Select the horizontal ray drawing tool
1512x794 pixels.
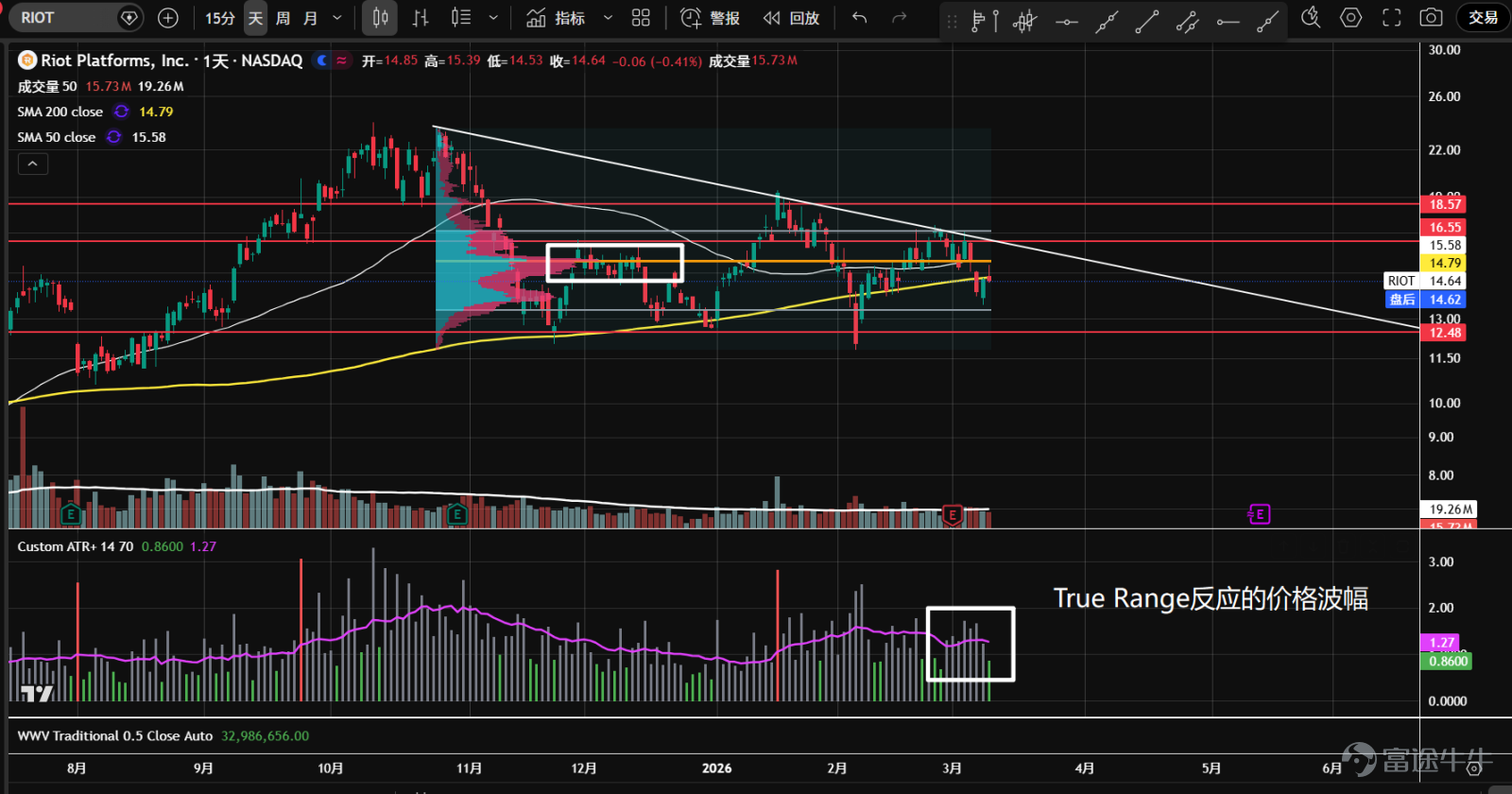tap(1228, 20)
